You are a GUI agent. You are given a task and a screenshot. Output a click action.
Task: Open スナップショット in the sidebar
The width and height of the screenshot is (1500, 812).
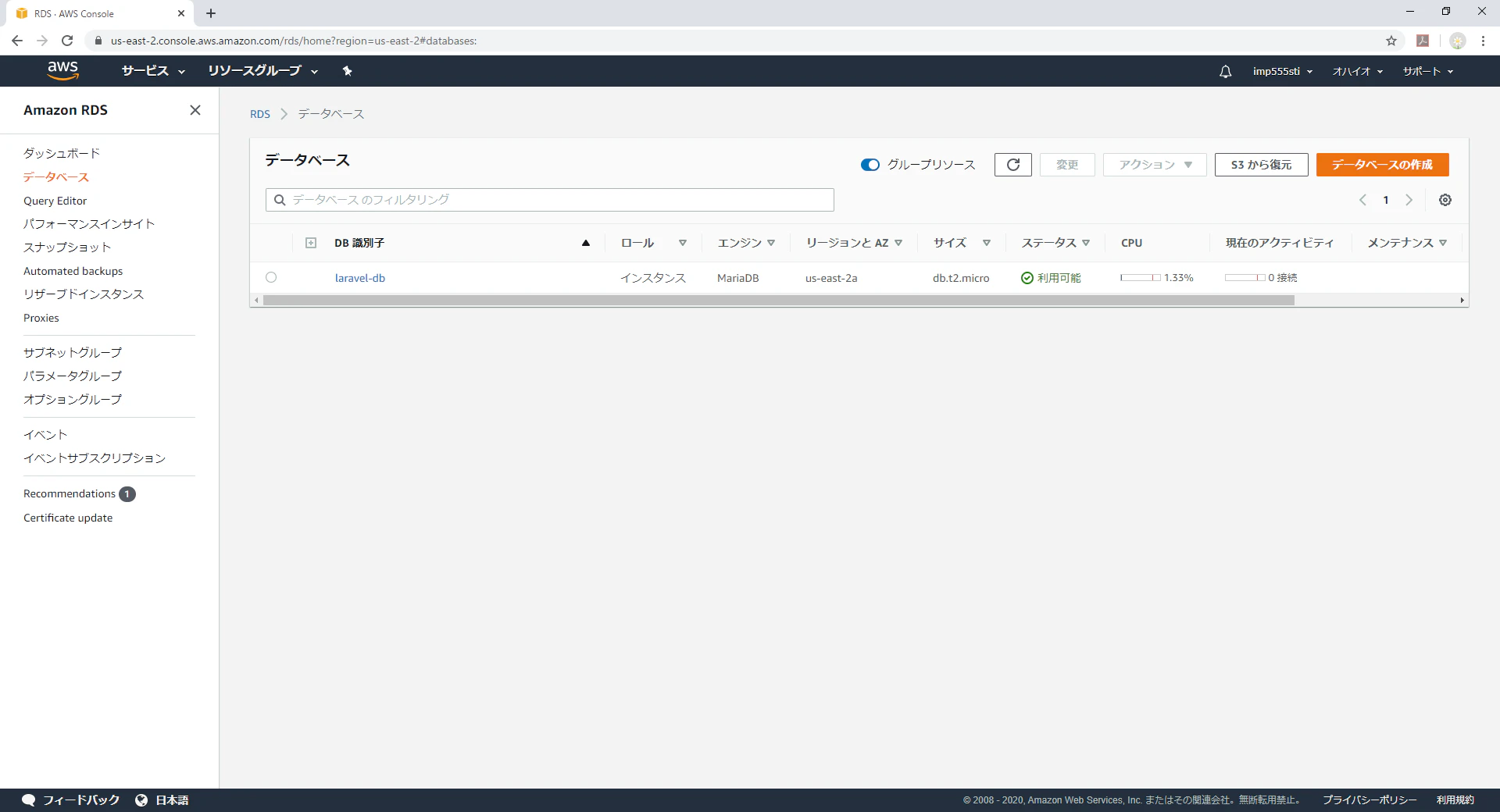(67, 247)
